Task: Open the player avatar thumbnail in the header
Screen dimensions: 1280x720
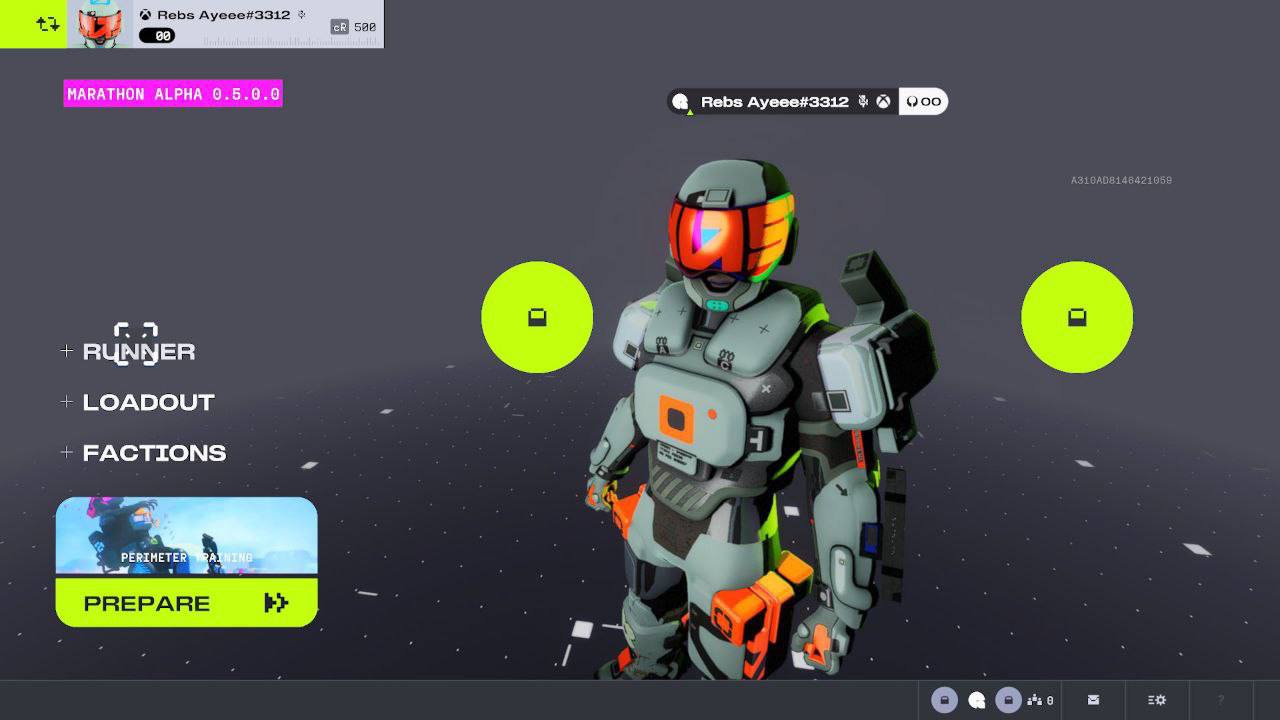Action: pyautogui.click(x=100, y=24)
